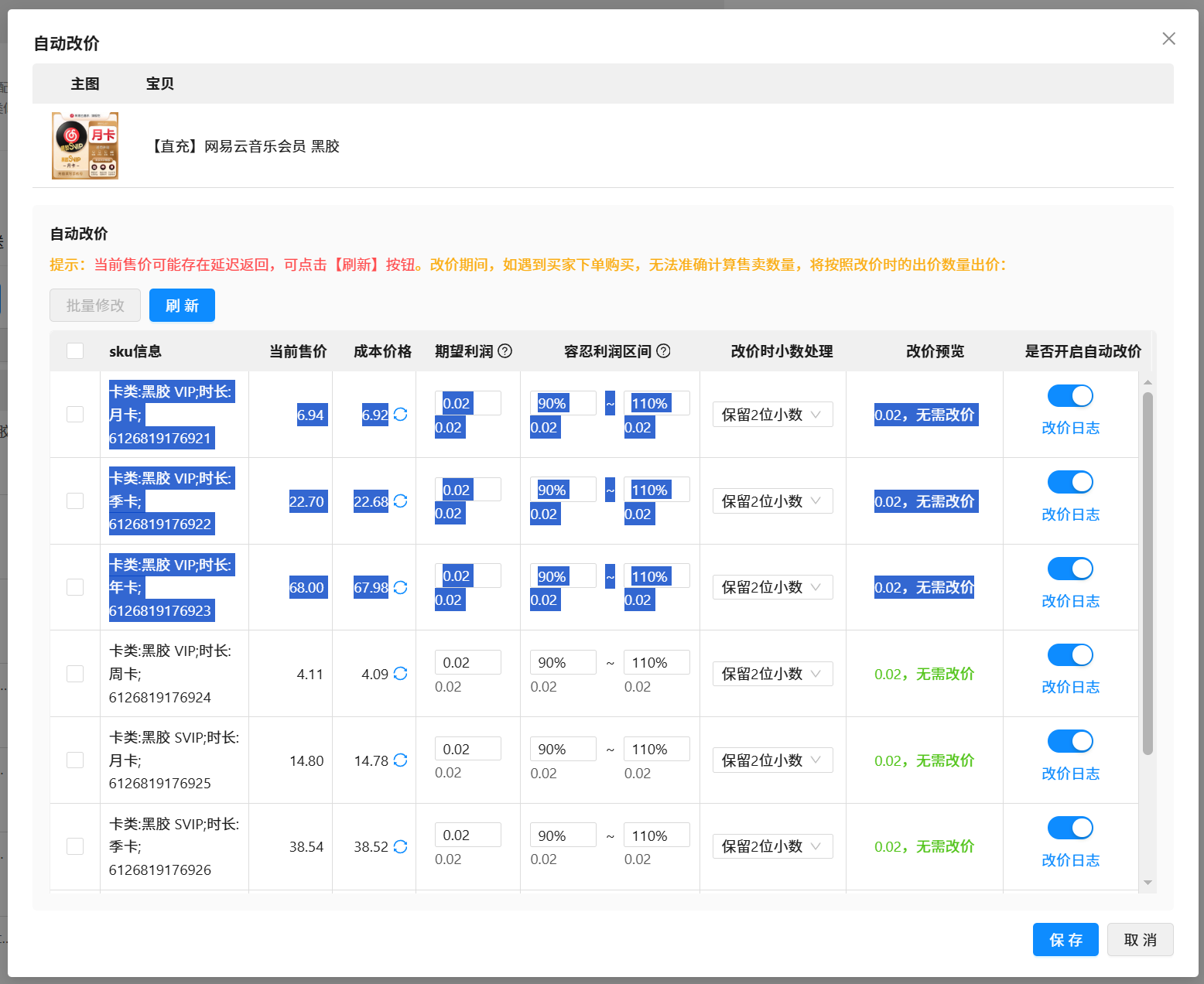Click the 刷新 blue button
This screenshot has height=984, width=1204.
(182, 306)
